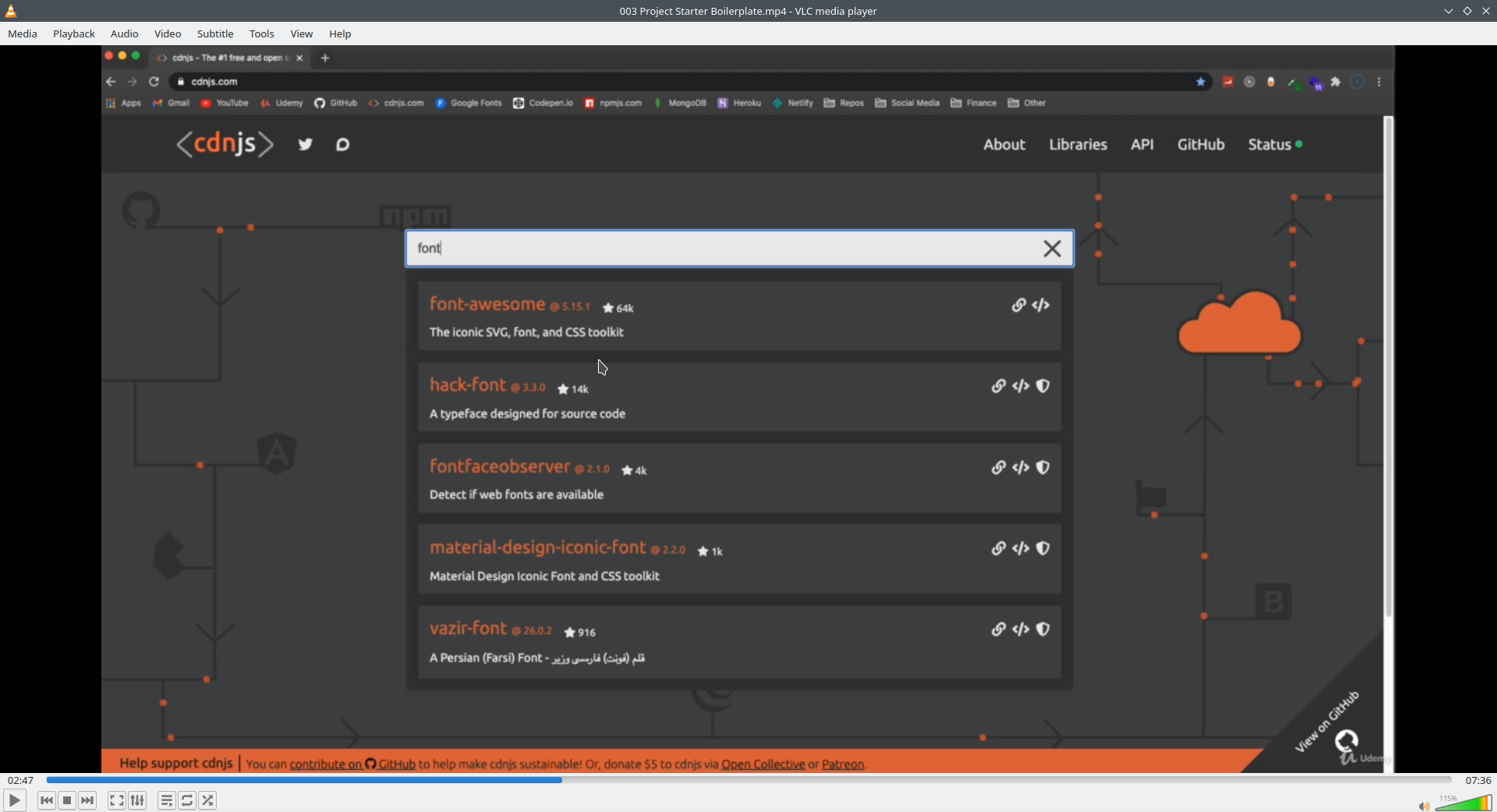1497x812 pixels.
Task: Open the Google Fonts bookmark
Action: [469, 103]
